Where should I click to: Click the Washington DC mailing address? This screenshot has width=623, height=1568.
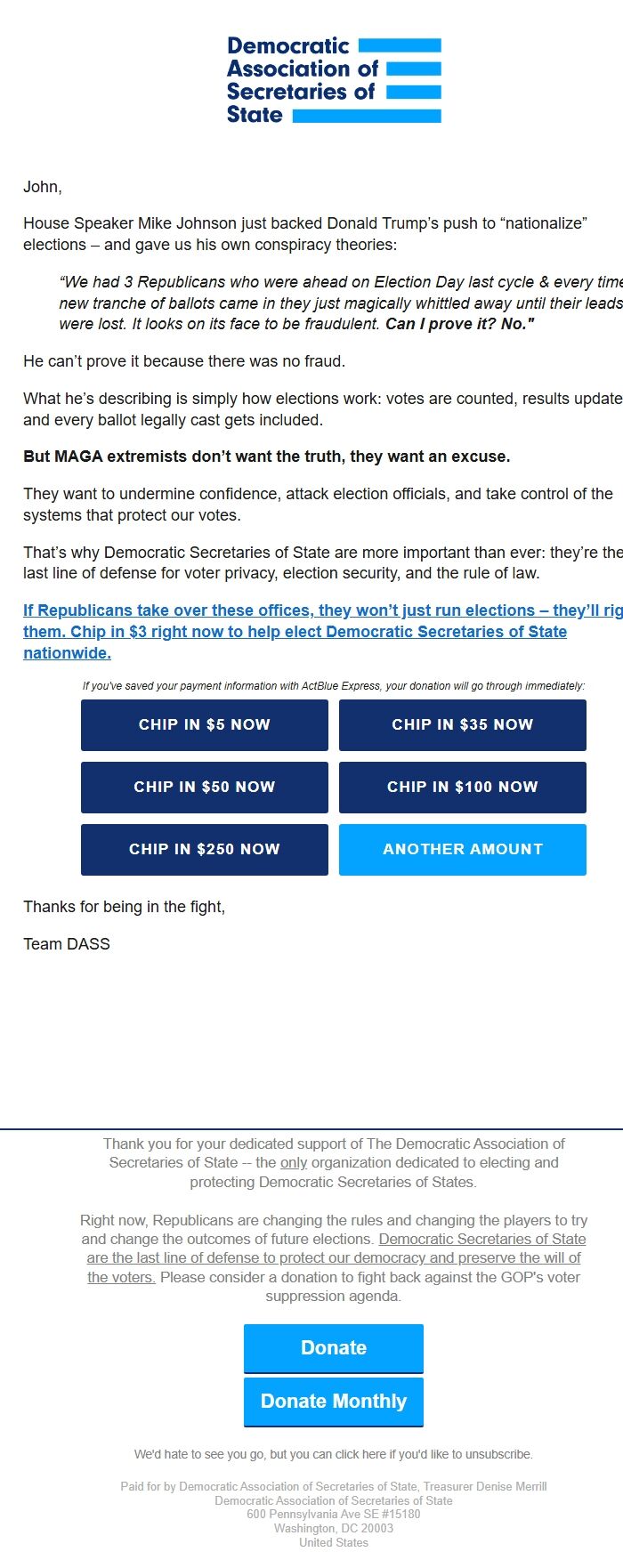point(333,1528)
